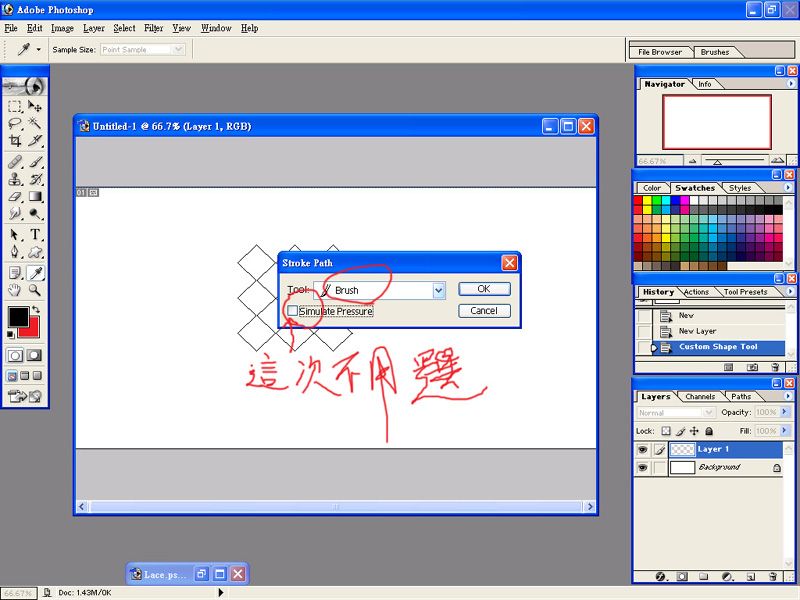The height and width of the screenshot is (600, 800).
Task: Open the layer blend mode Normal dropdown
Action: pos(676,412)
